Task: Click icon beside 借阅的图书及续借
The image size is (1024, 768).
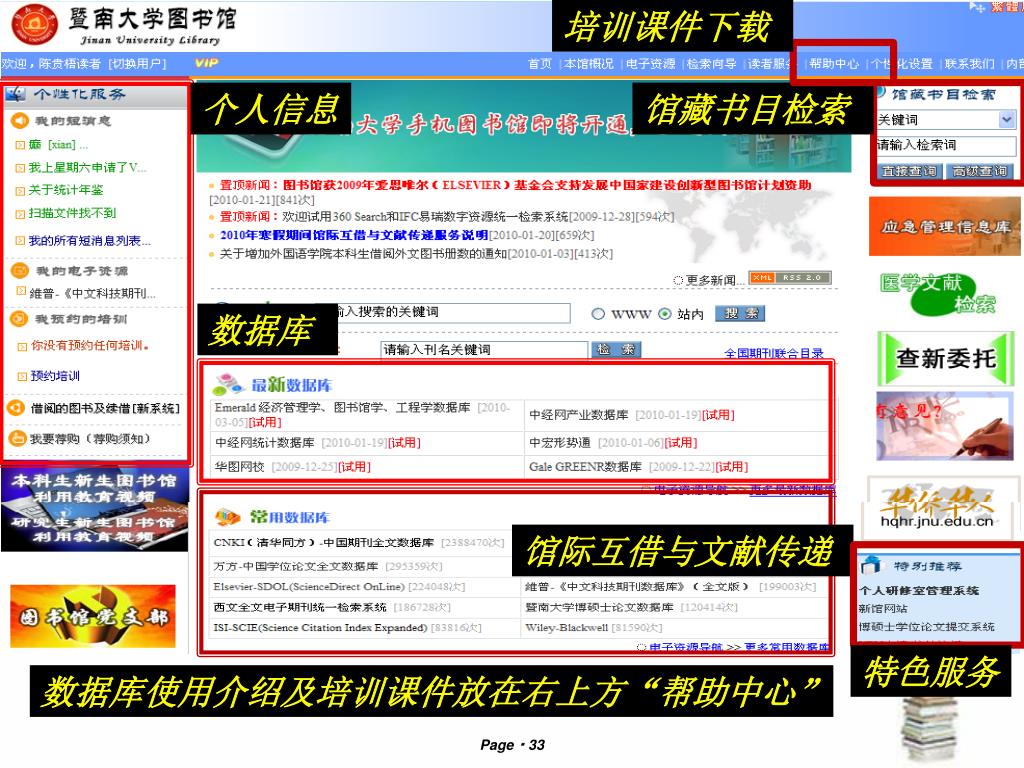Action: point(16,408)
